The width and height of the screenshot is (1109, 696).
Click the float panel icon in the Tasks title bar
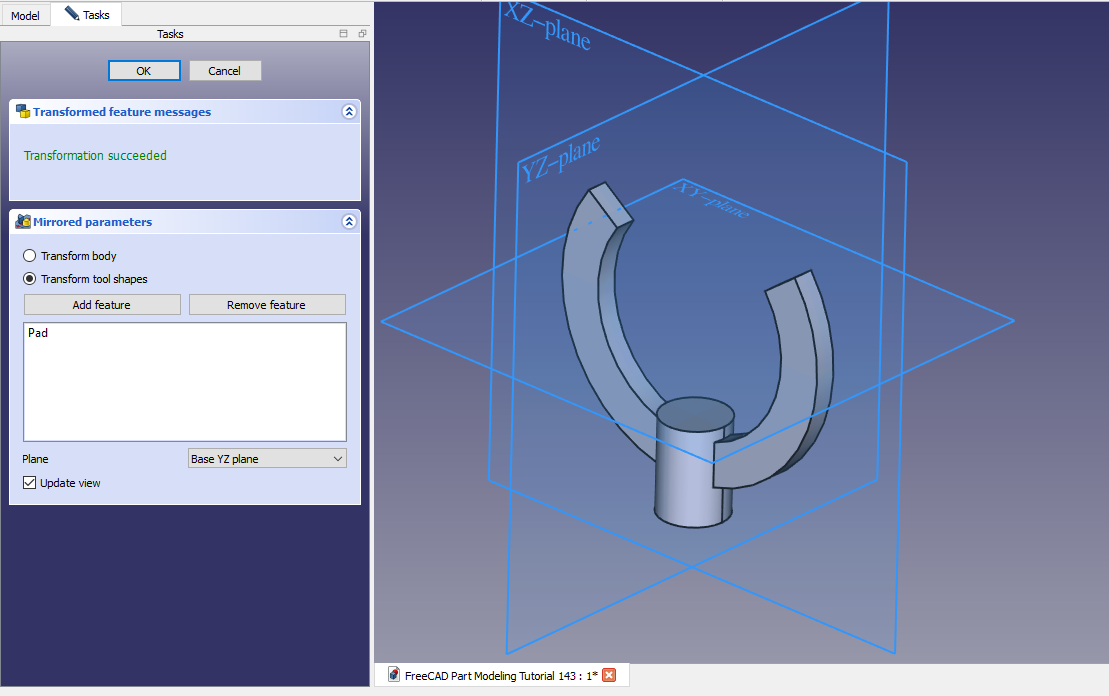(x=362, y=34)
